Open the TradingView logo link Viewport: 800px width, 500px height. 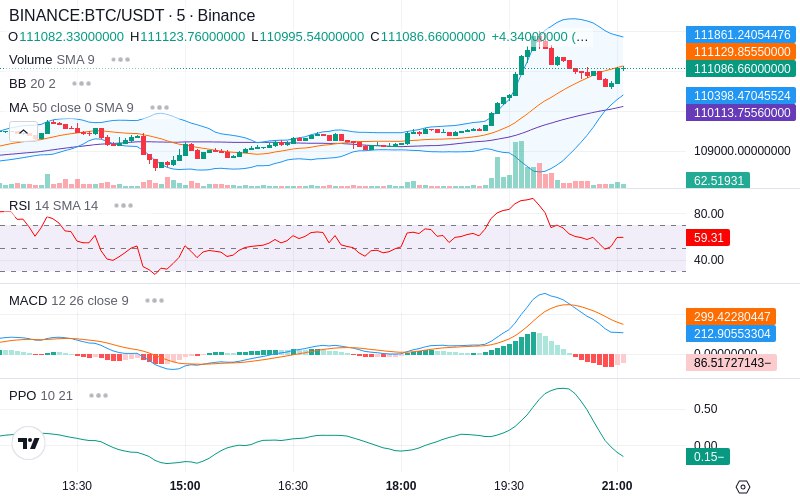(x=29, y=443)
